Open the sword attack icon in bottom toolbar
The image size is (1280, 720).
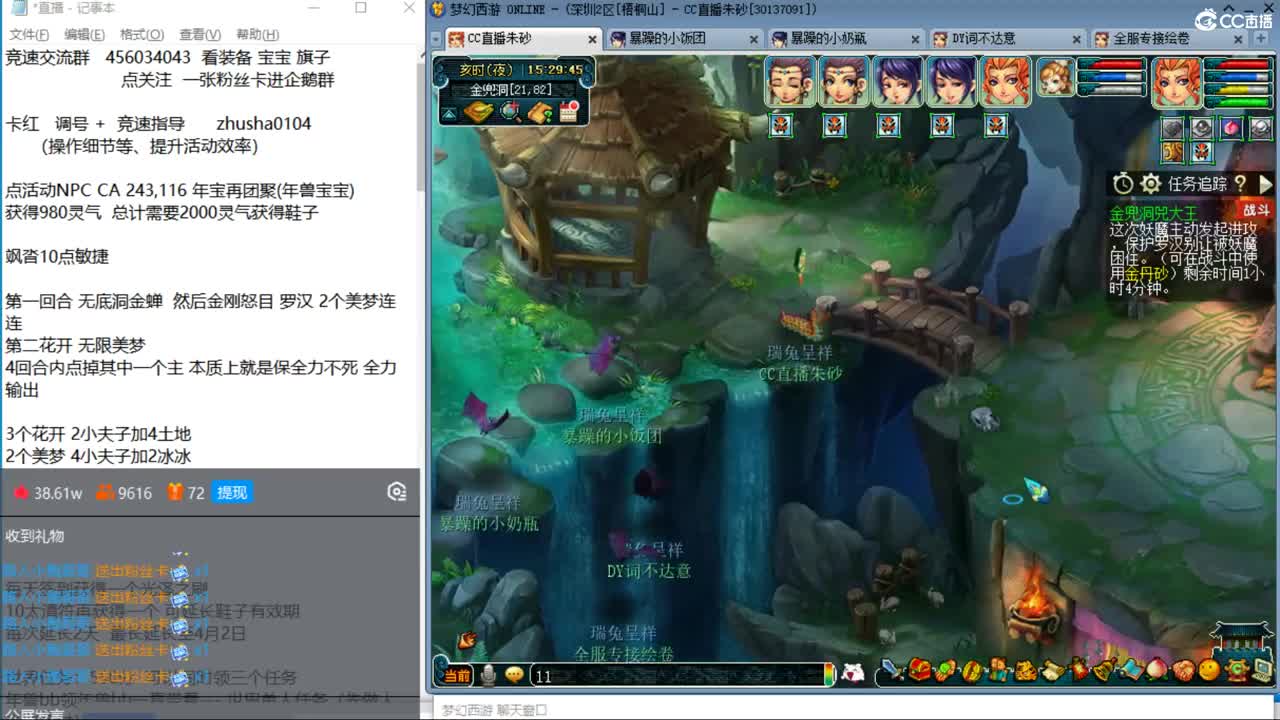tap(894, 671)
